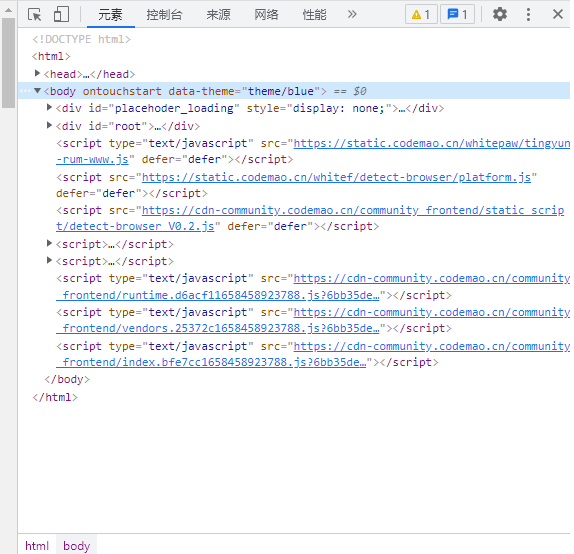Collapse the body element node

point(37,90)
